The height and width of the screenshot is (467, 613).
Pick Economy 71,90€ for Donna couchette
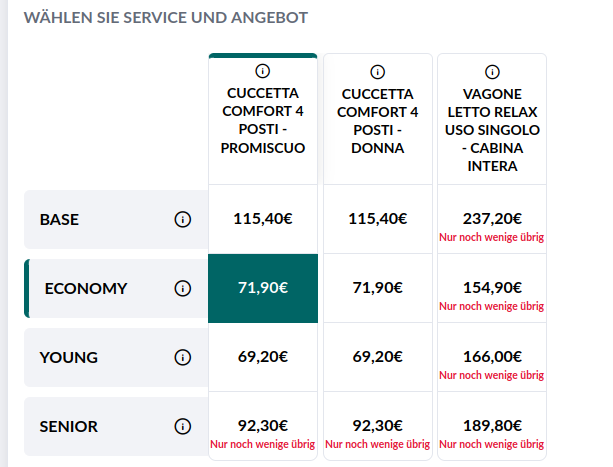click(377, 288)
